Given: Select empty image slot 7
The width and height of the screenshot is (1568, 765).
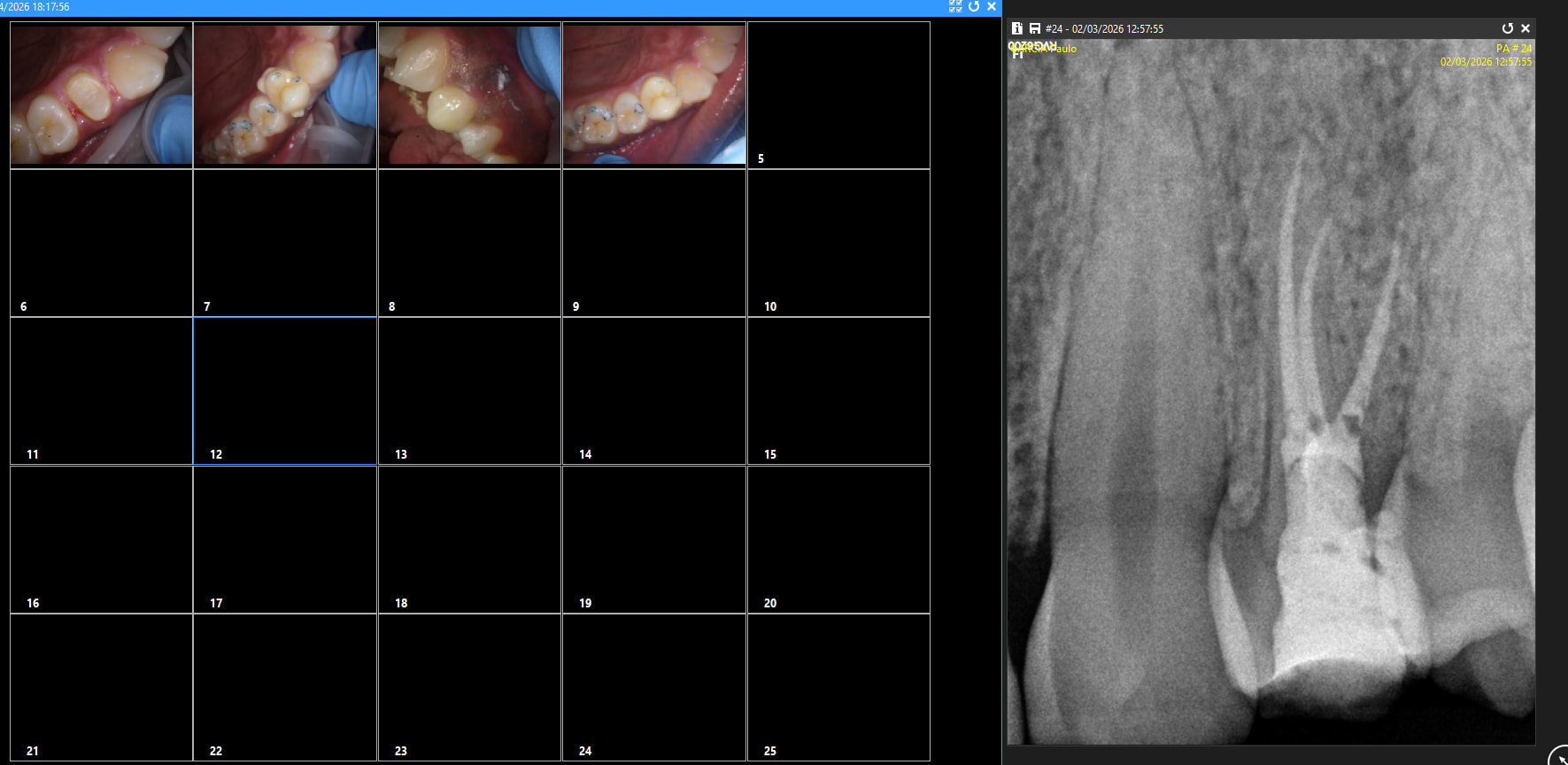Looking at the screenshot, I should pos(285,243).
